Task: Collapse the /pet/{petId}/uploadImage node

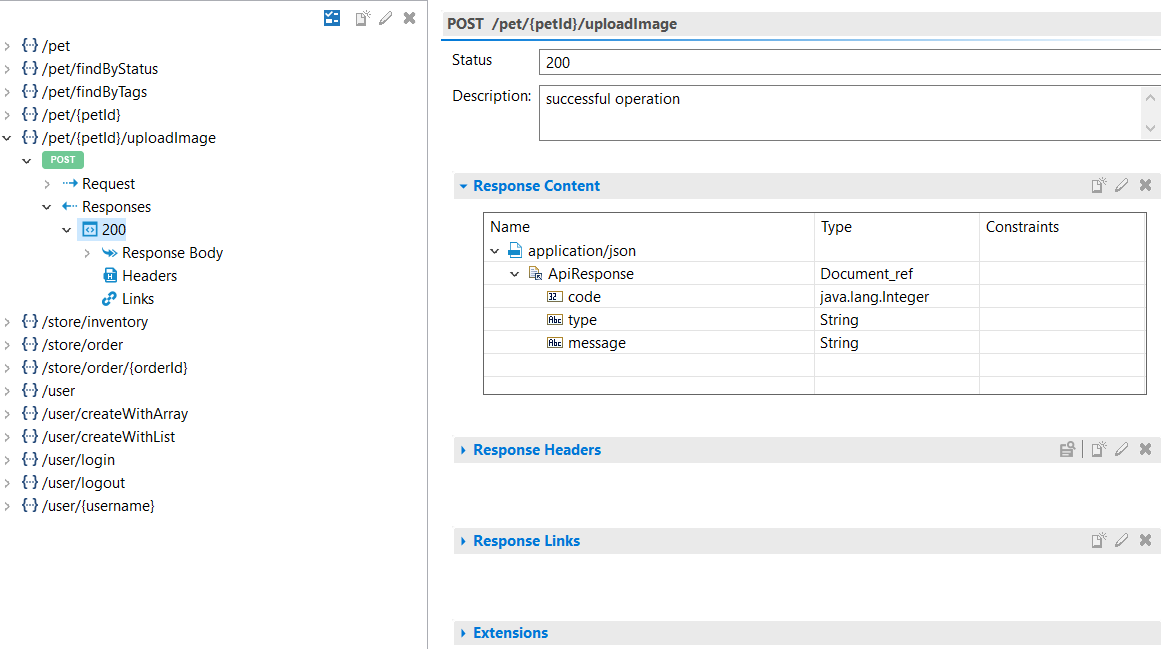Action: tap(8, 138)
